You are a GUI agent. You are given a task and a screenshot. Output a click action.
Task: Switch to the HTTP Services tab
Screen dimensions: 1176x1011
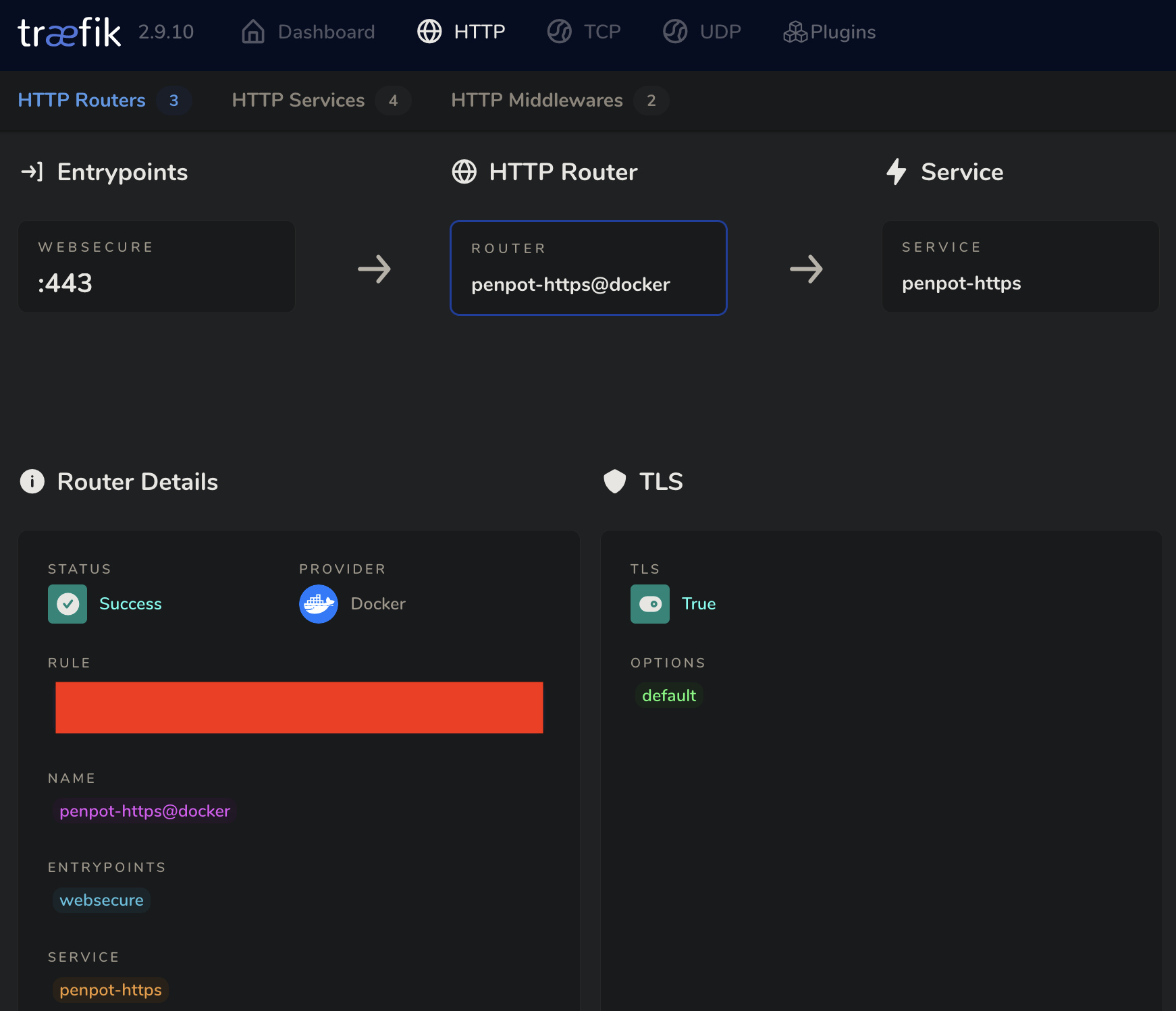[x=321, y=101]
